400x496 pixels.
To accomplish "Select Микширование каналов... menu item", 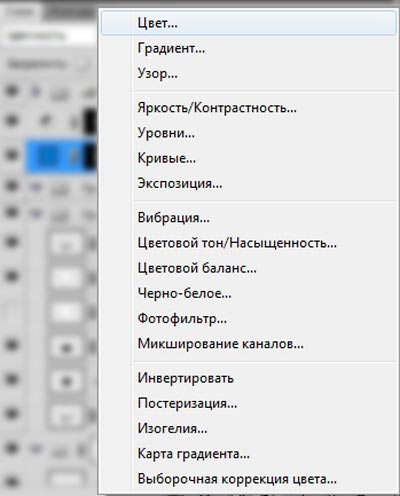I will (x=249, y=344).
